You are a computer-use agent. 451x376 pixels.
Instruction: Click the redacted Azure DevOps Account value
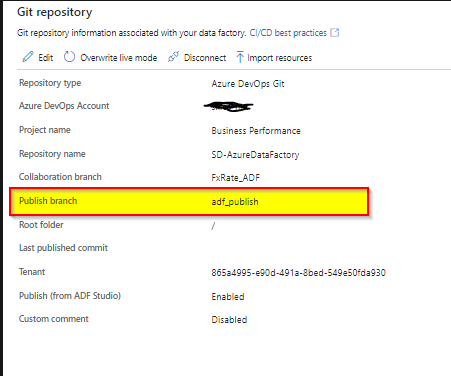click(229, 107)
